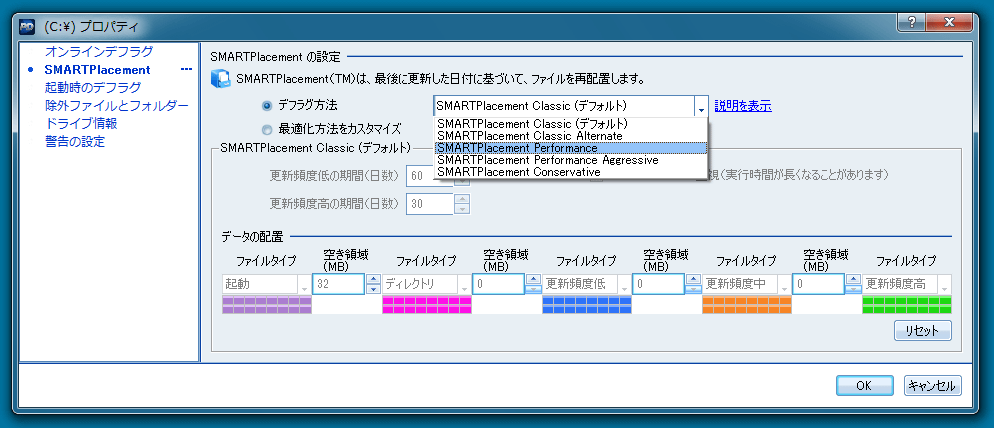The height and width of the screenshot is (428, 994).
Task: Open the 更新頻度低 file type dropdown
Action: 624,285
